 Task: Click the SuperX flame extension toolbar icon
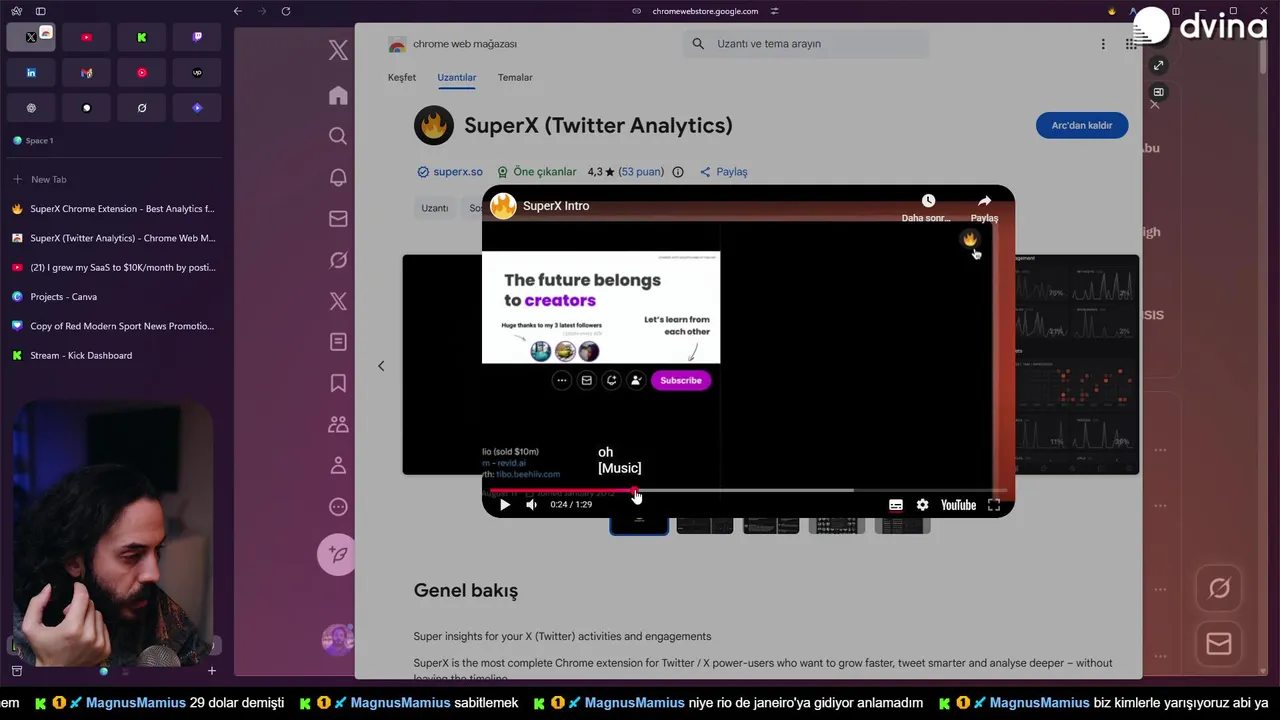pos(1111,11)
